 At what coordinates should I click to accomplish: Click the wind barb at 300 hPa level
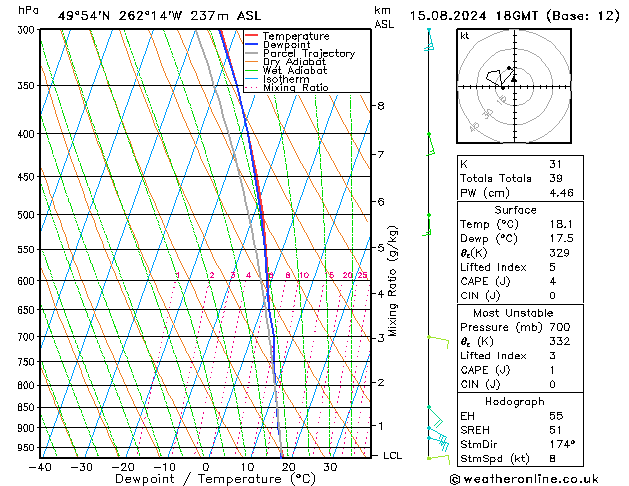(430, 40)
